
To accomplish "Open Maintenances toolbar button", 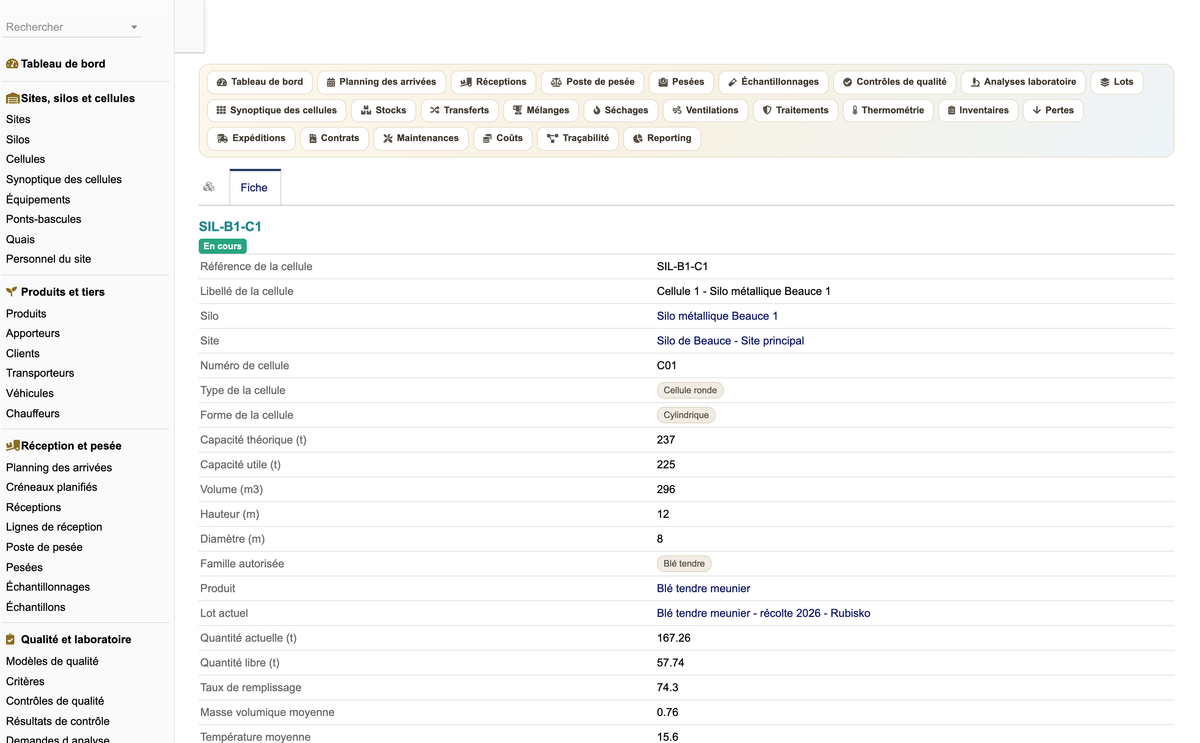I will [x=421, y=138].
